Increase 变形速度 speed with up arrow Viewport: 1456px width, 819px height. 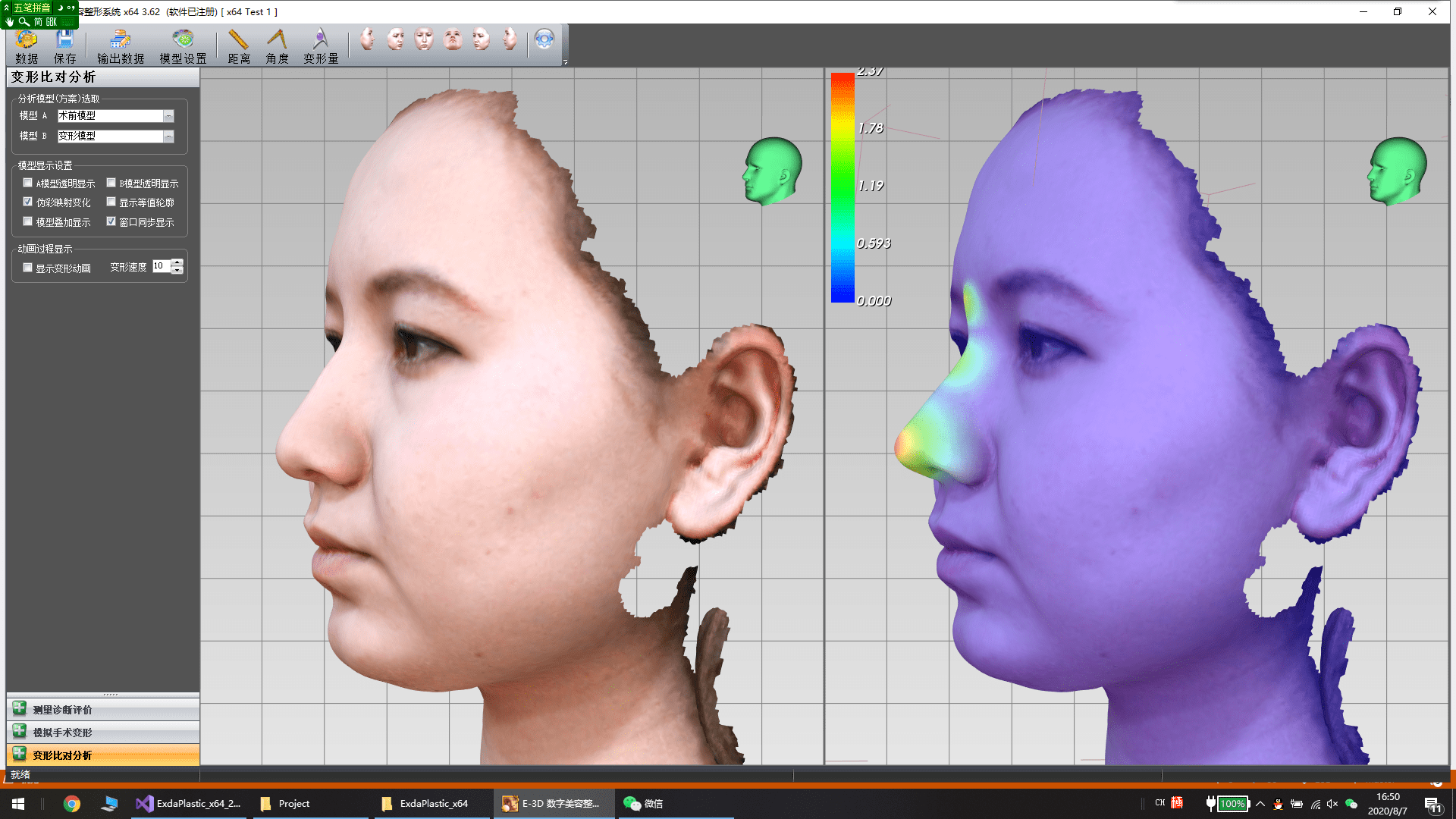[x=177, y=262]
